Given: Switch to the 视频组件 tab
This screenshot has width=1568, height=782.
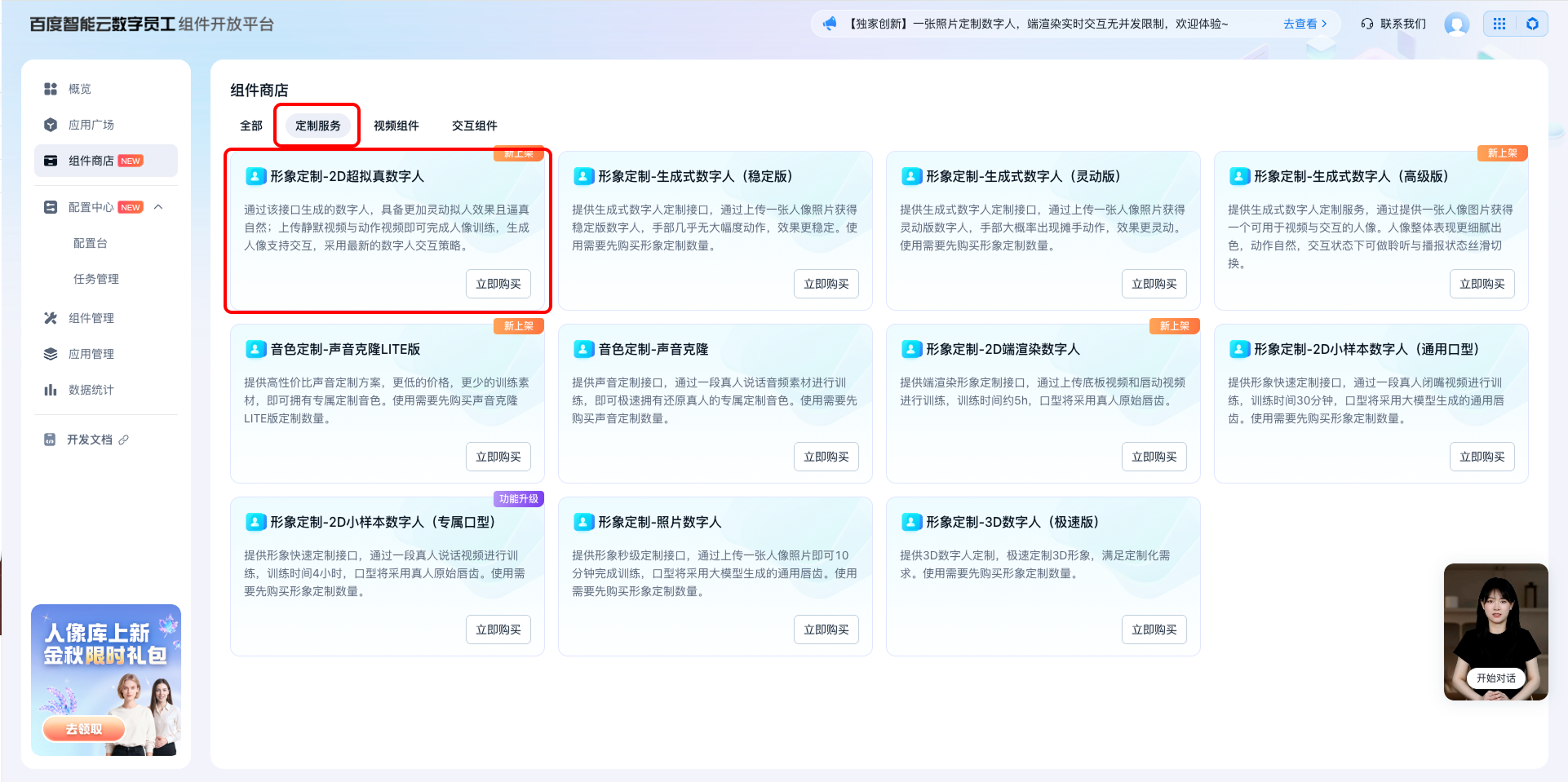Looking at the screenshot, I should tap(396, 126).
